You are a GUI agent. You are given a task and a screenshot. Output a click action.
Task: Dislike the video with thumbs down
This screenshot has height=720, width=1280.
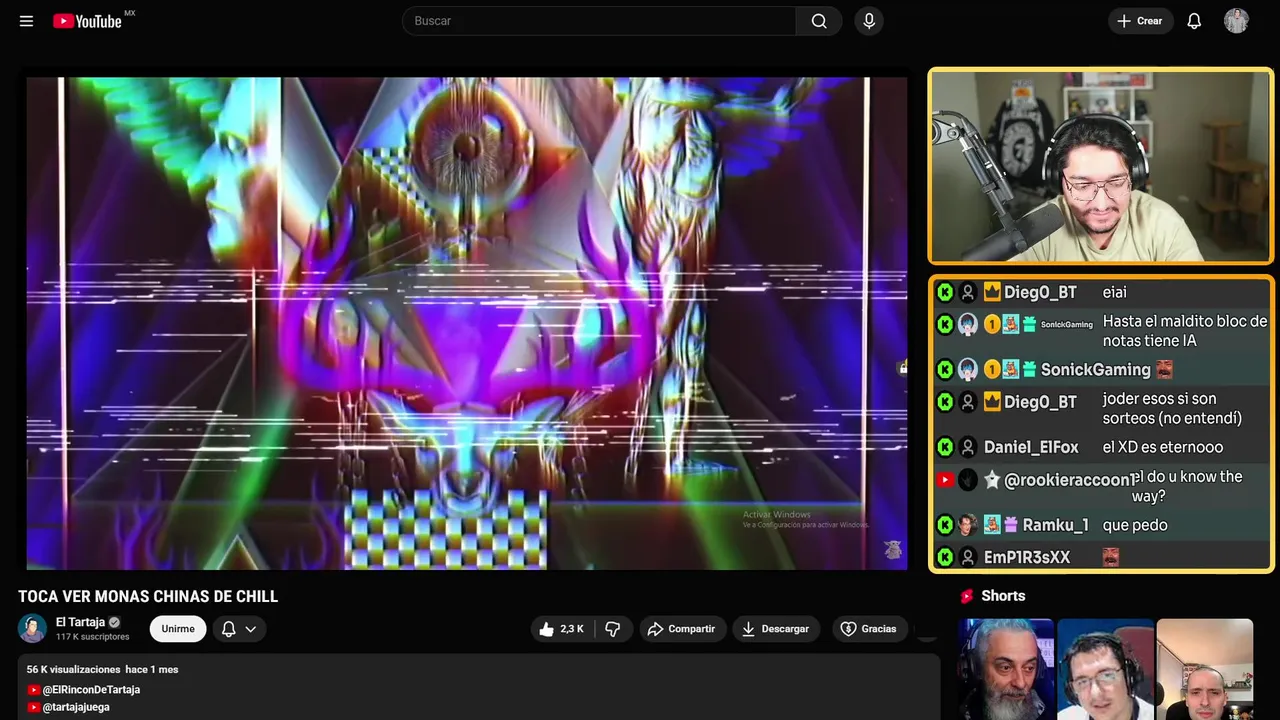click(613, 629)
